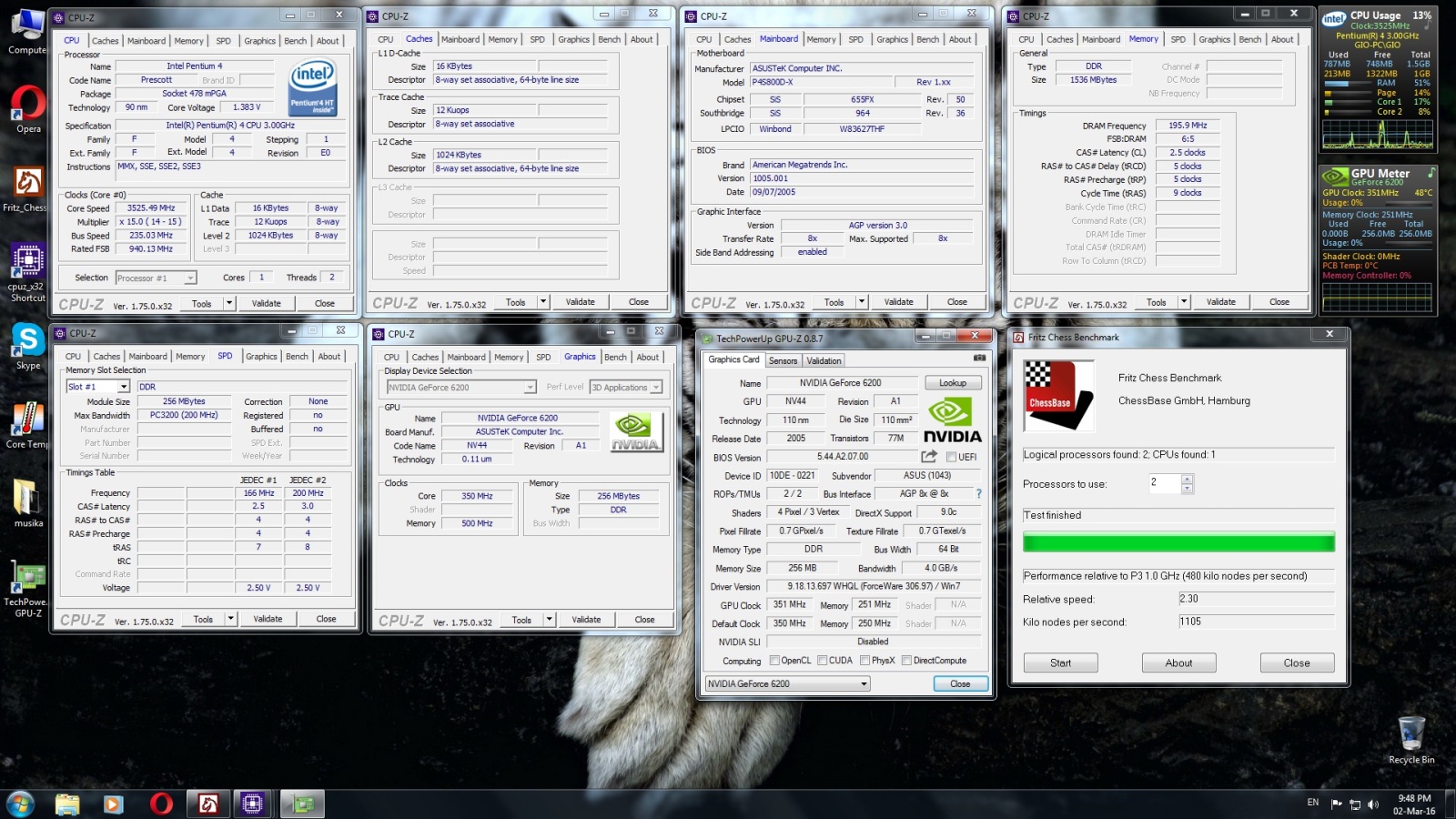Viewport: 1456px width, 819px height.
Task: Click the DRAM Frequency value 195.9 MHz
Action: click(x=1188, y=126)
